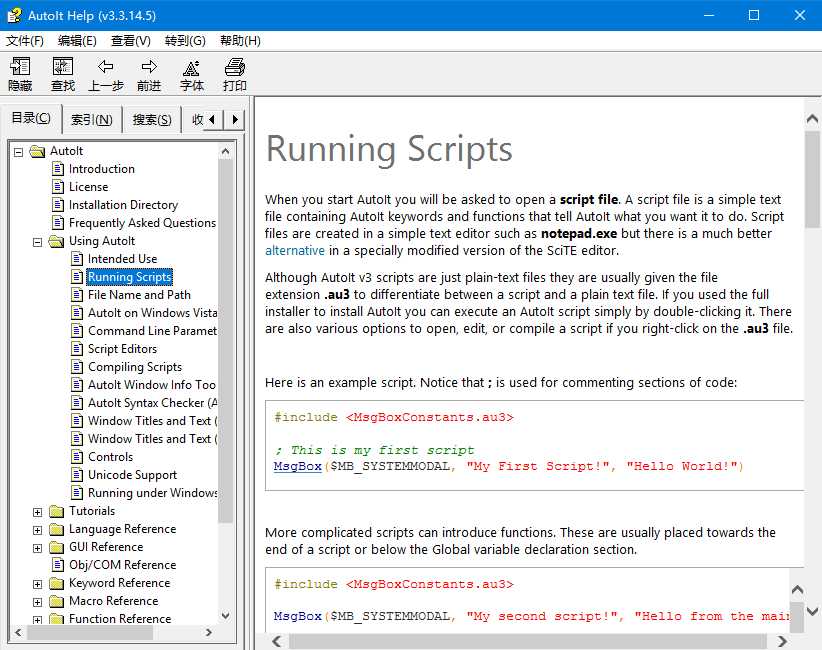
Task: Click the Font (字体) toolbar icon
Action: pos(191,68)
